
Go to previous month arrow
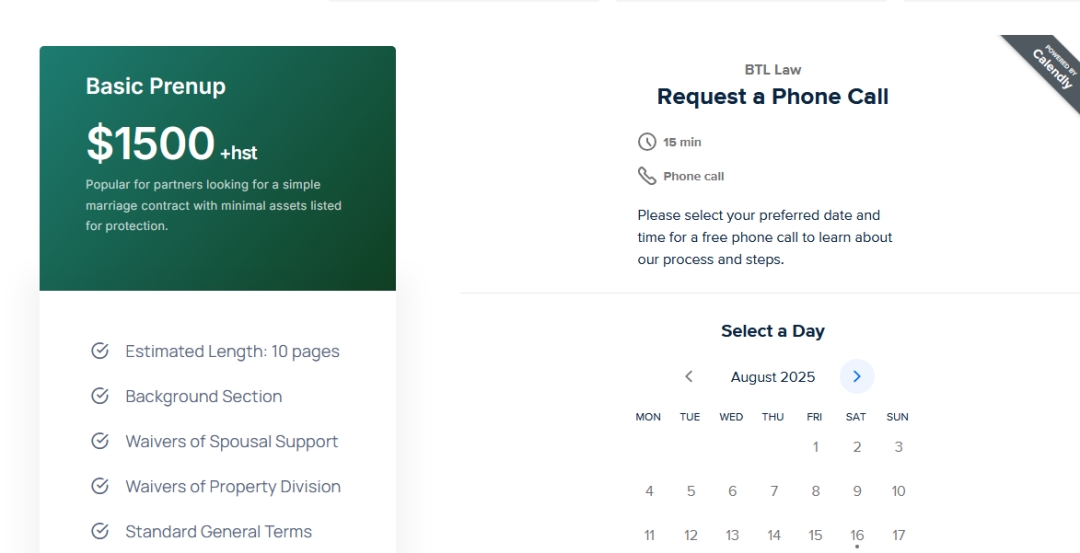(689, 377)
